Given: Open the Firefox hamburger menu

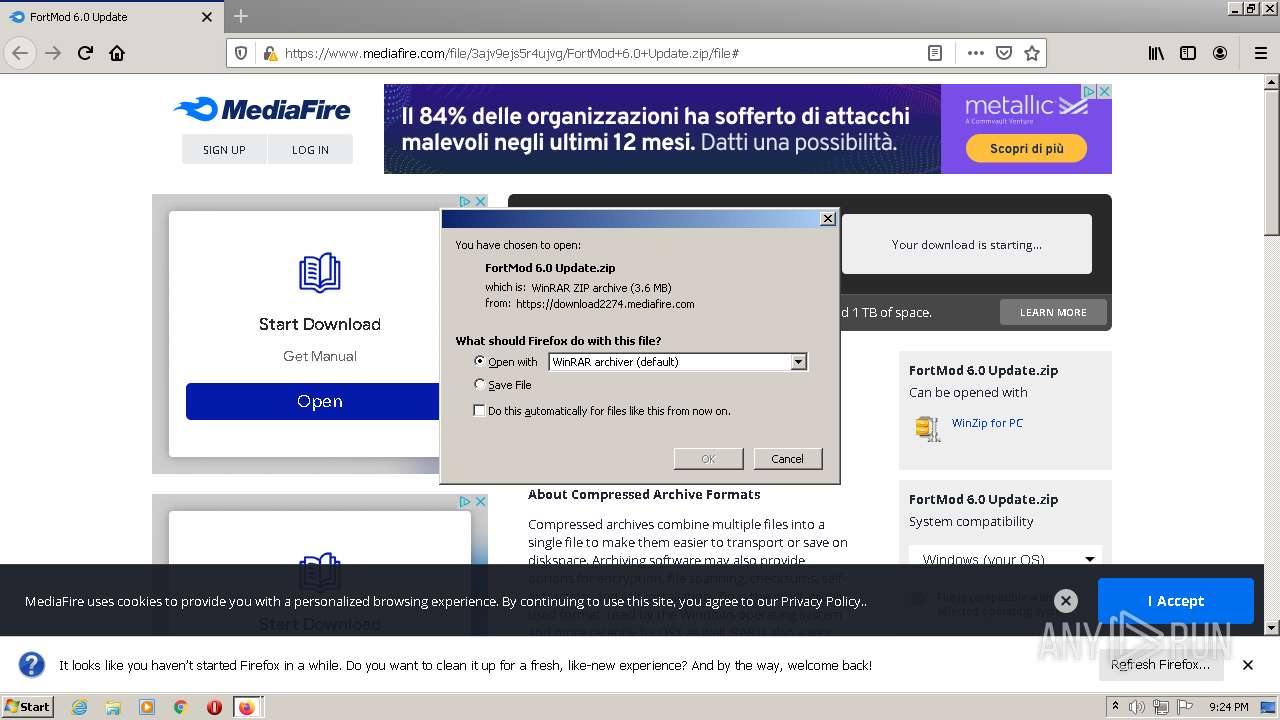Looking at the screenshot, I should click(1260, 53).
